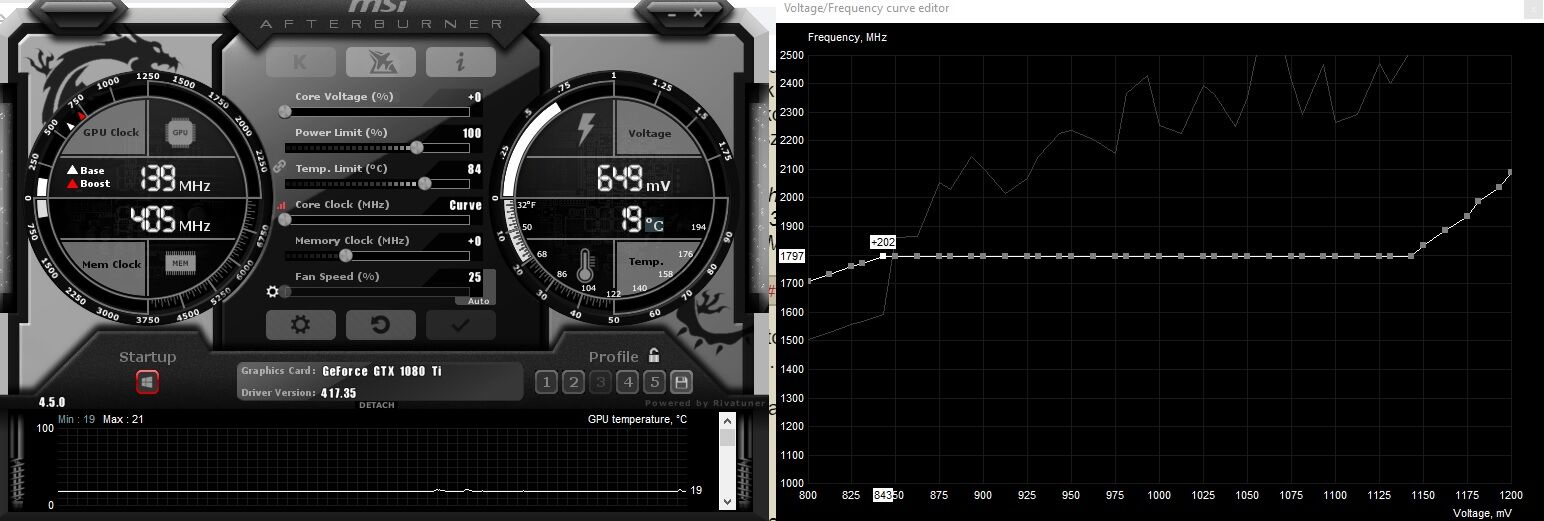Select profile slot 3
This screenshot has width=1544, height=521.
point(600,382)
